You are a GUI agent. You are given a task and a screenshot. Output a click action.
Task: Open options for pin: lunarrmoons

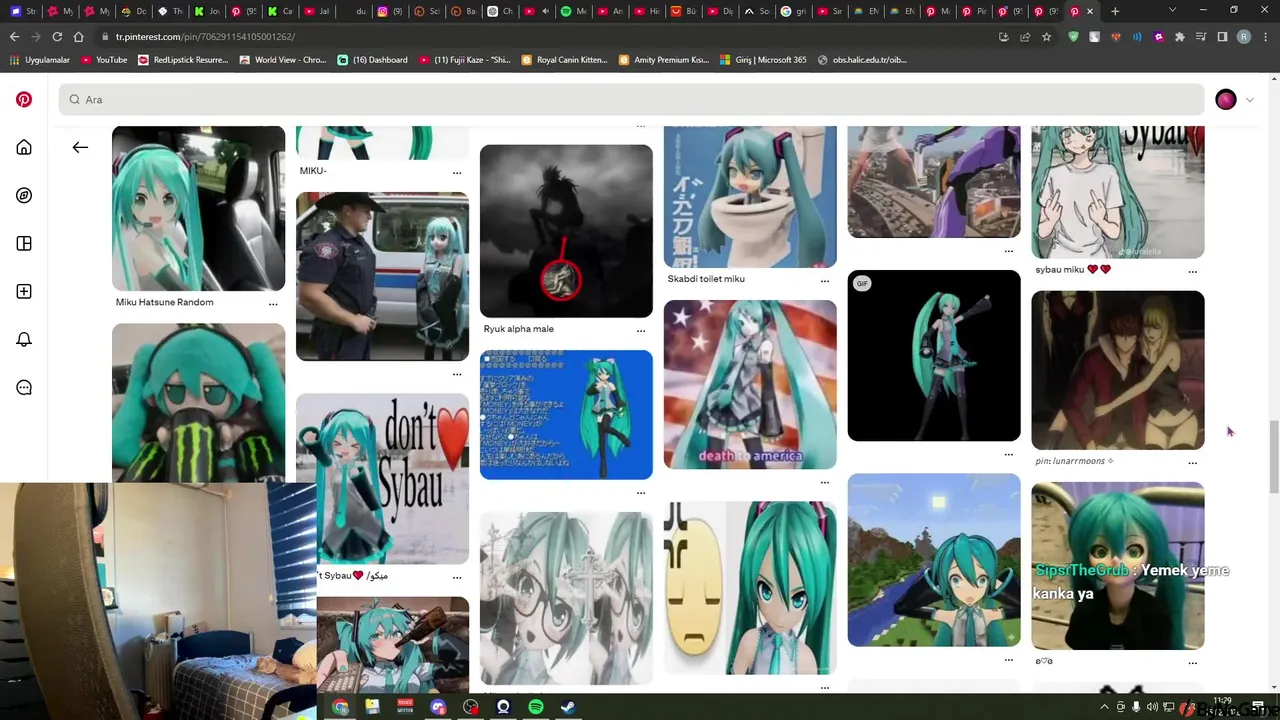(1193, 463)
